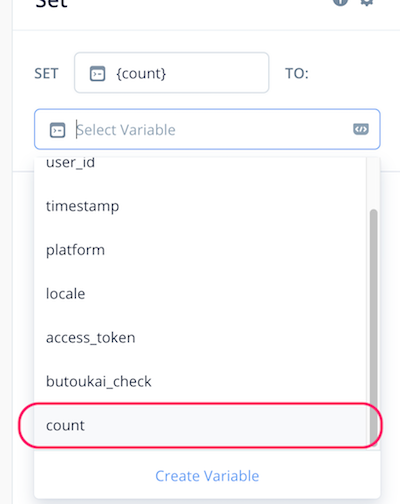
Task: Click the Set panel heading
Action: [52, 3]
